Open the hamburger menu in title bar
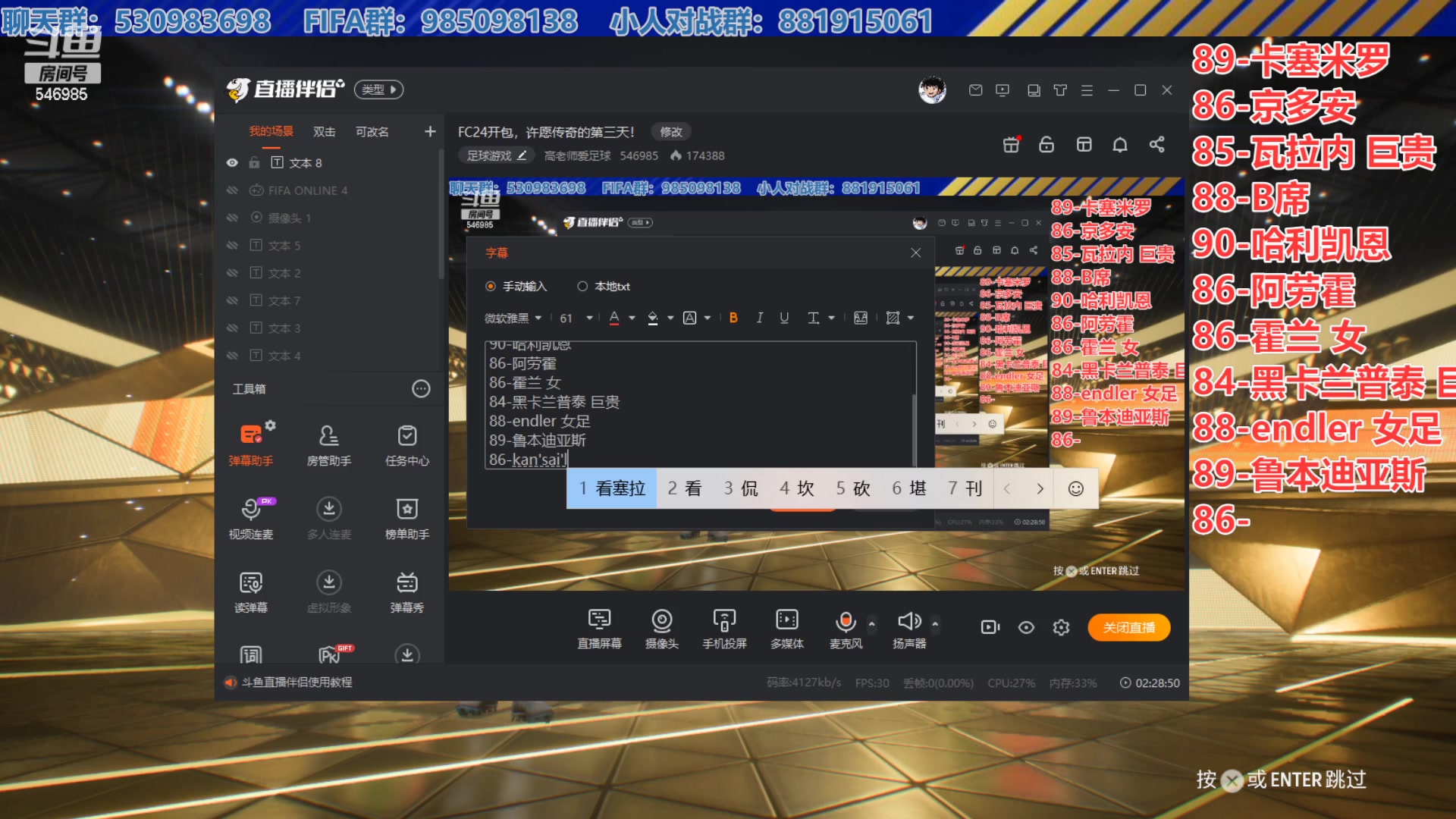The width and height of the screenshot is (1456, 819). coord(1087,90)
